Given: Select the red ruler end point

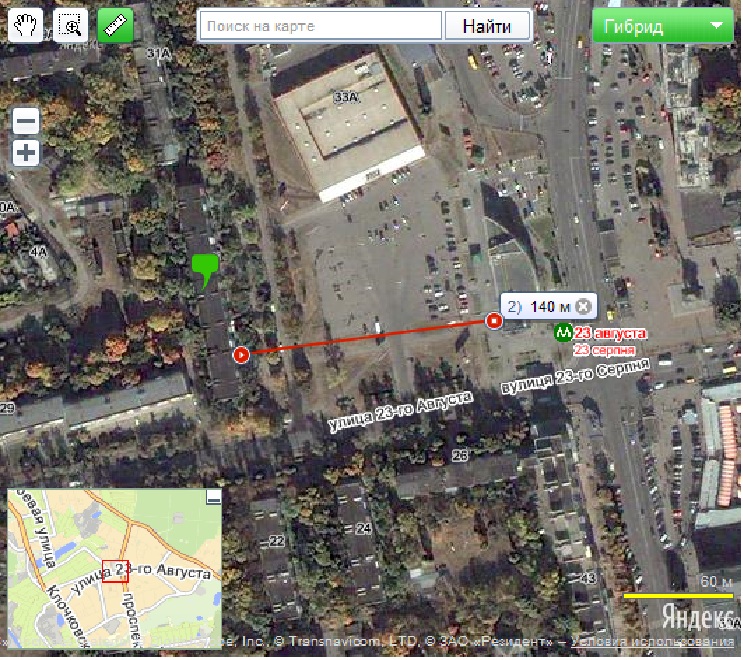Looking at the screenshot, I should 494,321.
